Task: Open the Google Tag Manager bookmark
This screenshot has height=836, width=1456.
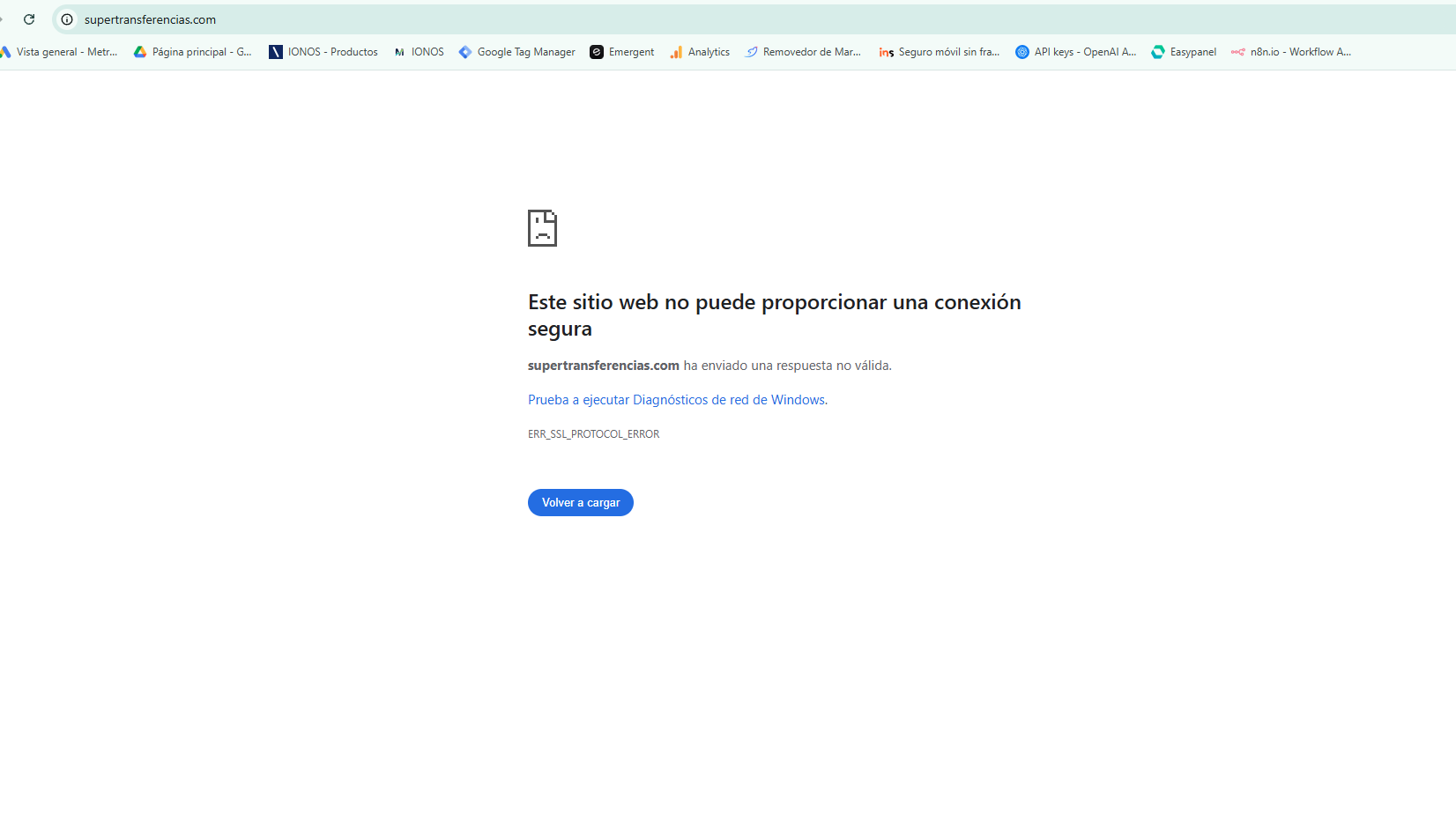Action: point(517,52)
